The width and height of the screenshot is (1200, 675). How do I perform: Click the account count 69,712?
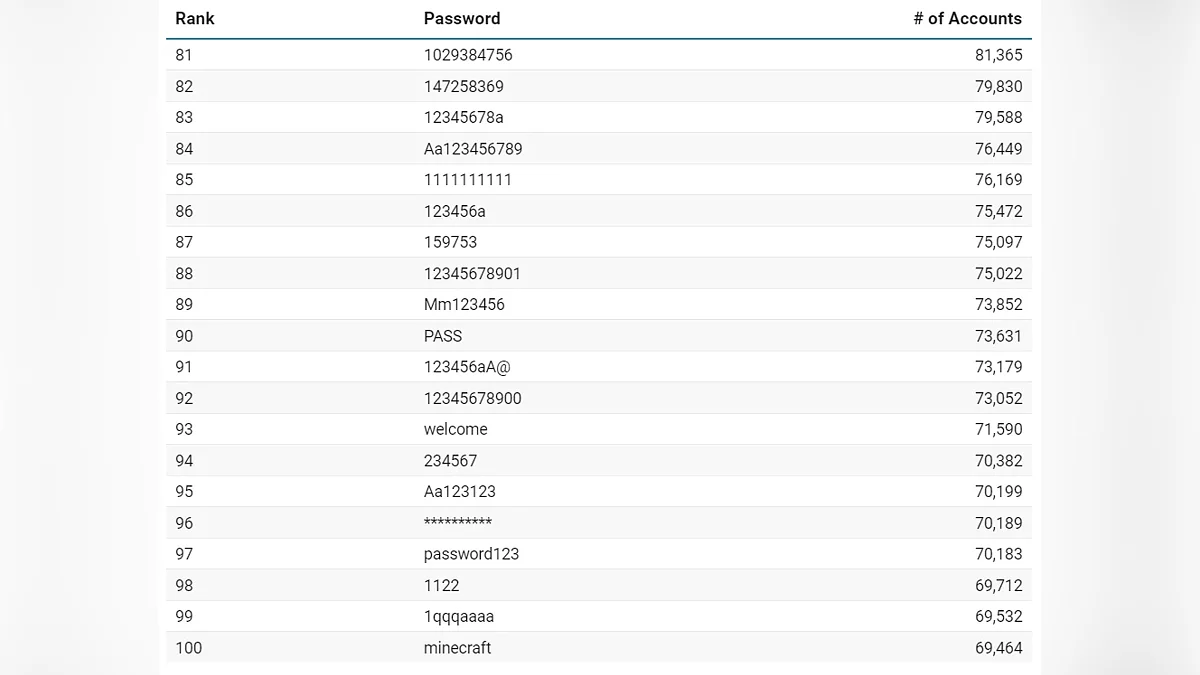[998, 585]
